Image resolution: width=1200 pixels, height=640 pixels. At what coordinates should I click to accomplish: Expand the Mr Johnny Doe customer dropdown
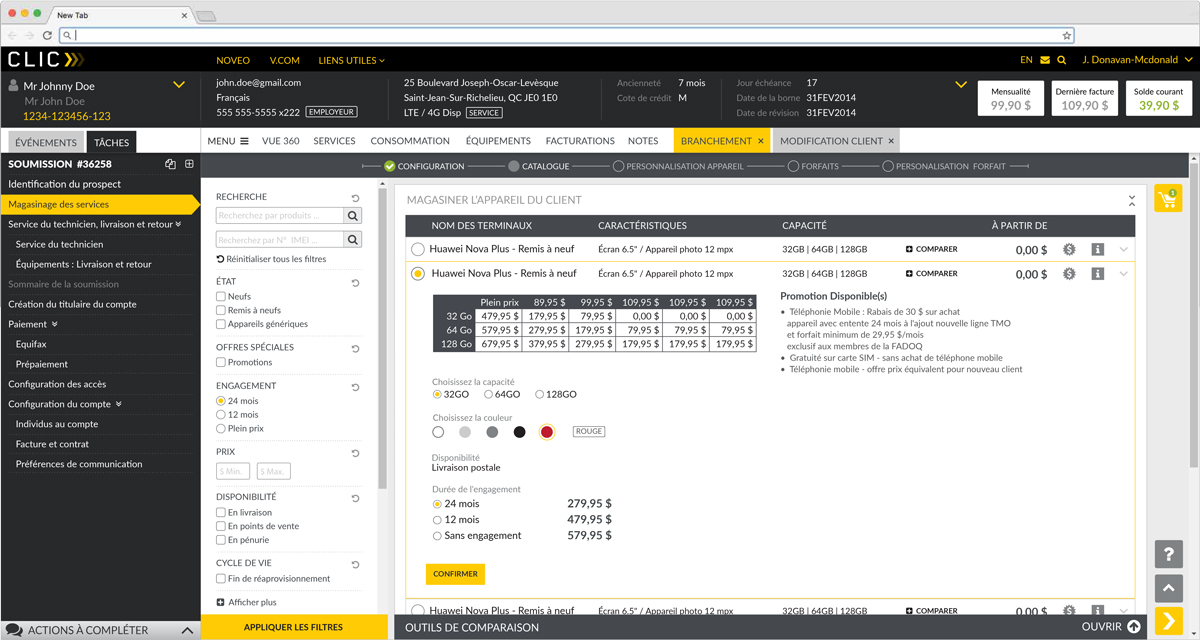(x=179, y=85)
